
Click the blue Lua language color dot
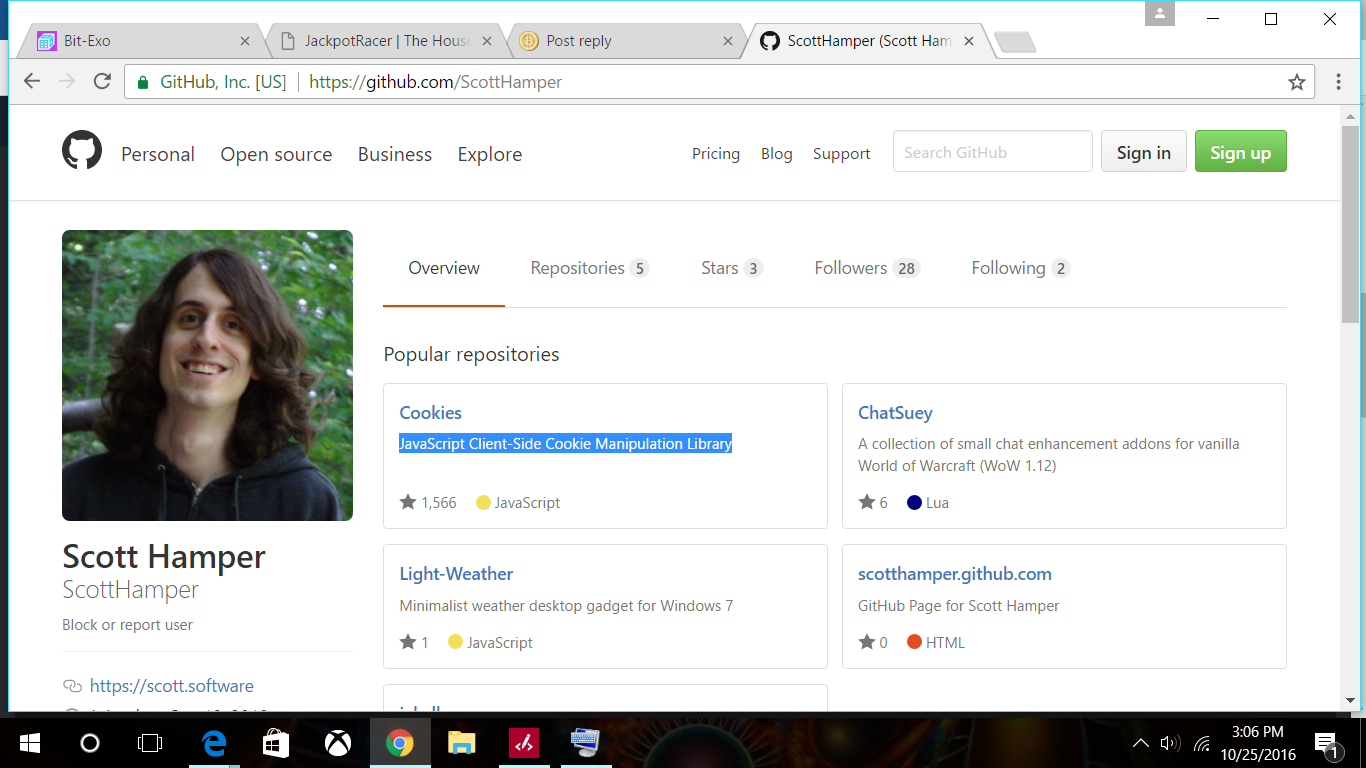coord(914,503)
